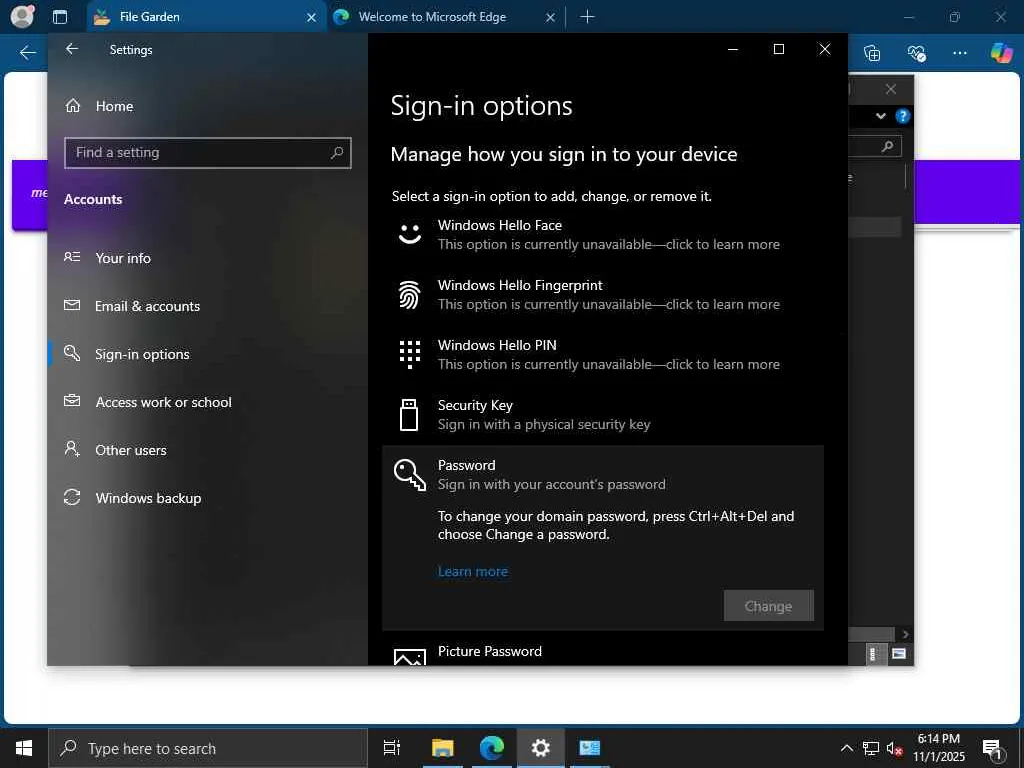Screen dimensions: 1024x768
Task: Click the Settings gear on taskbar
Action: [541, 748]
